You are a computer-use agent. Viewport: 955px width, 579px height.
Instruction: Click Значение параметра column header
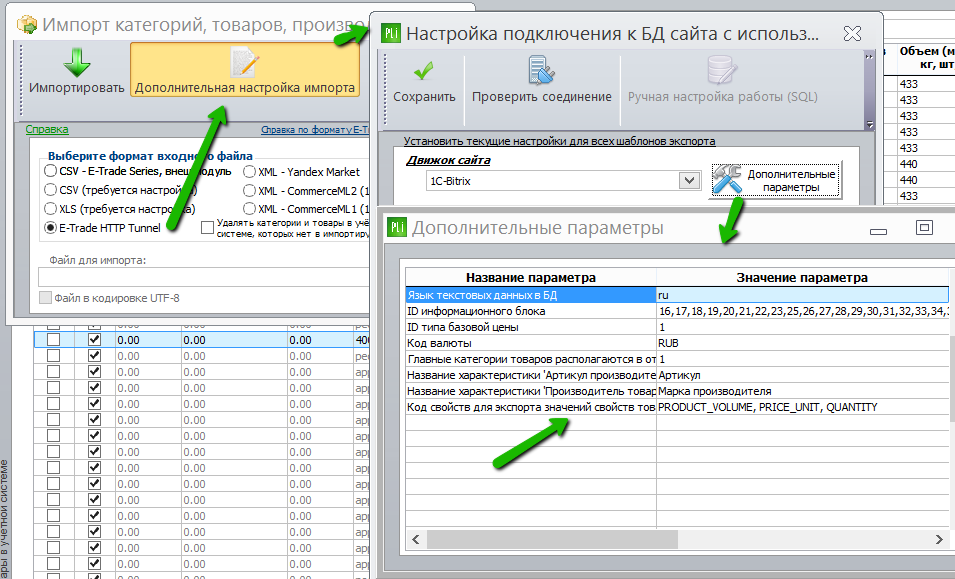pyautogui.click(x=802, y=278)
